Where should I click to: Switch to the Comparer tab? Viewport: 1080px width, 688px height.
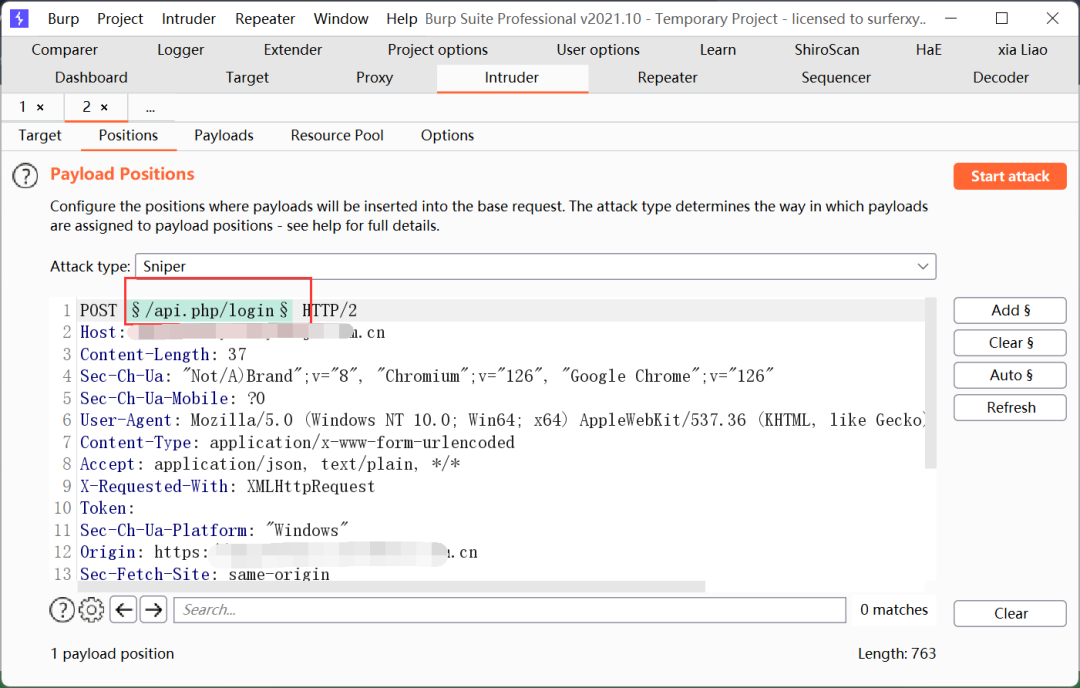(65, 50)
